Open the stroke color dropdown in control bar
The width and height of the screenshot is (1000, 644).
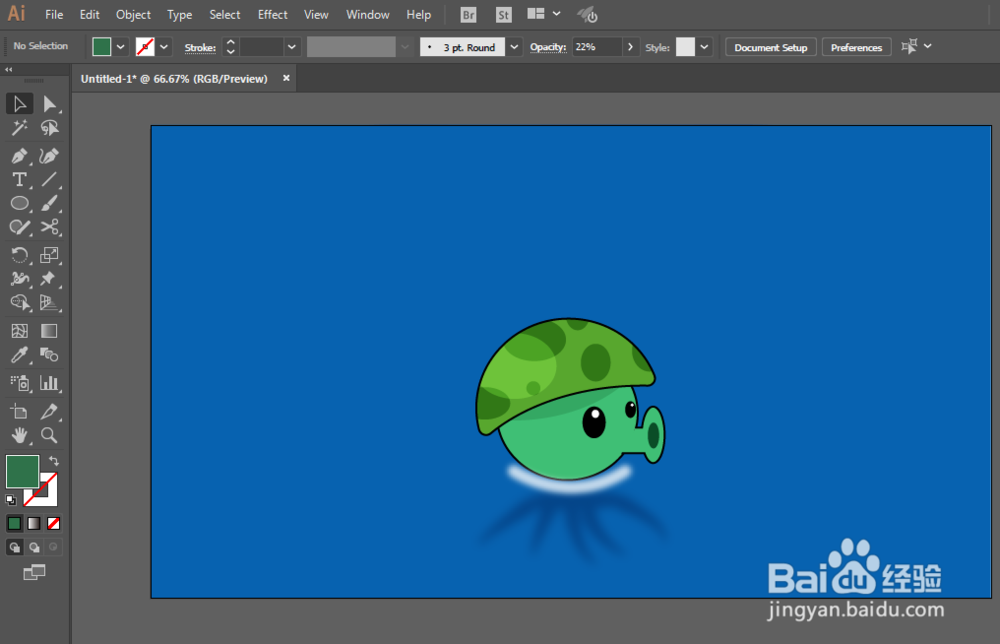click(164, 47)
